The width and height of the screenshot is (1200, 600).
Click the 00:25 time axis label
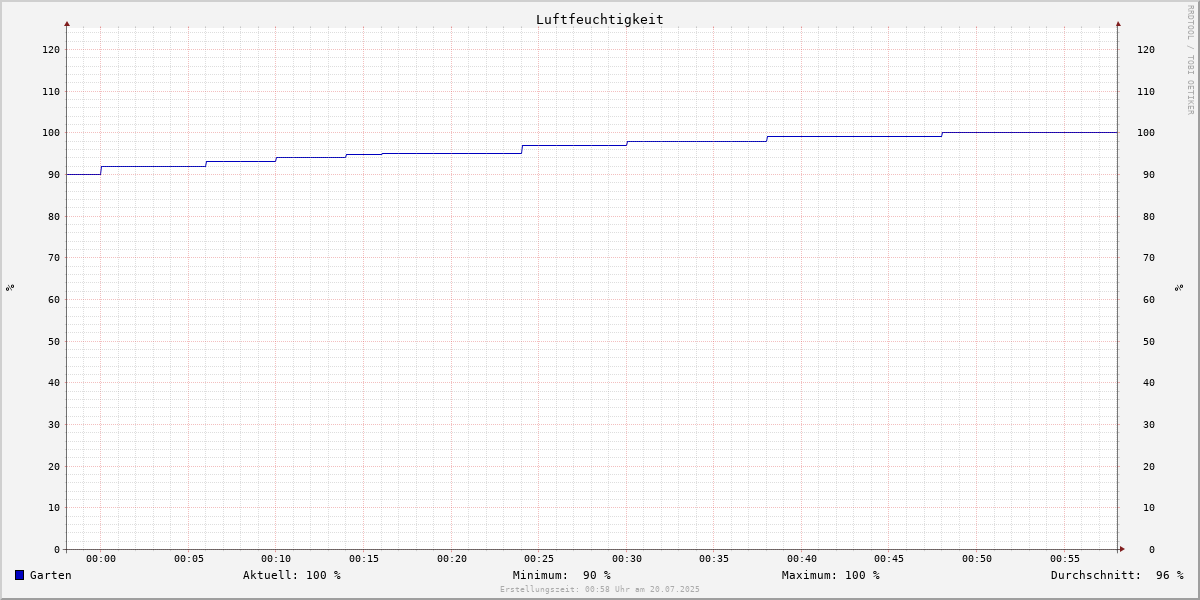539,558
